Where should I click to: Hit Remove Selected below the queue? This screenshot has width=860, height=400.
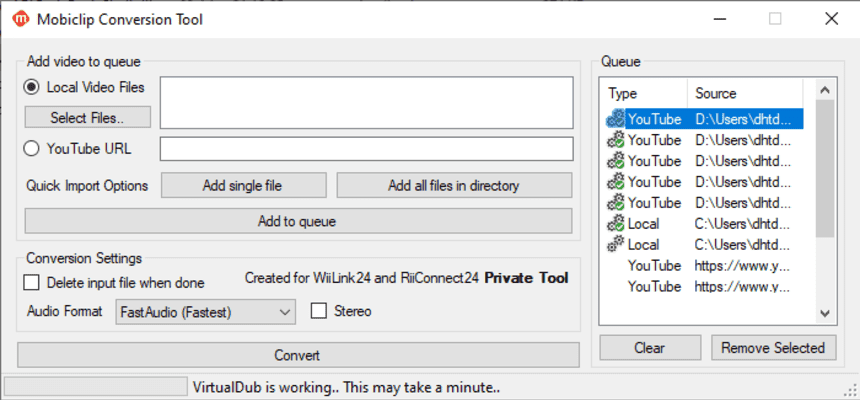point(773,348)
